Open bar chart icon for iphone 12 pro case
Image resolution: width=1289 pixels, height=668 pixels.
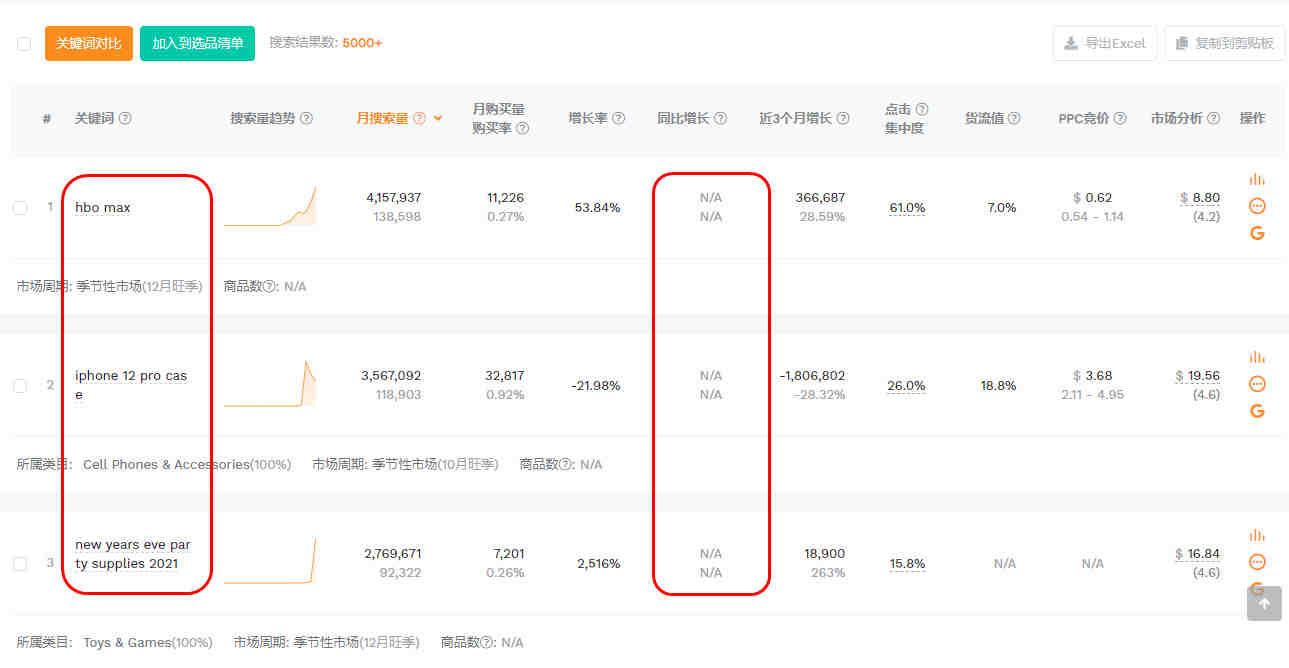[x=1257, y=357]
